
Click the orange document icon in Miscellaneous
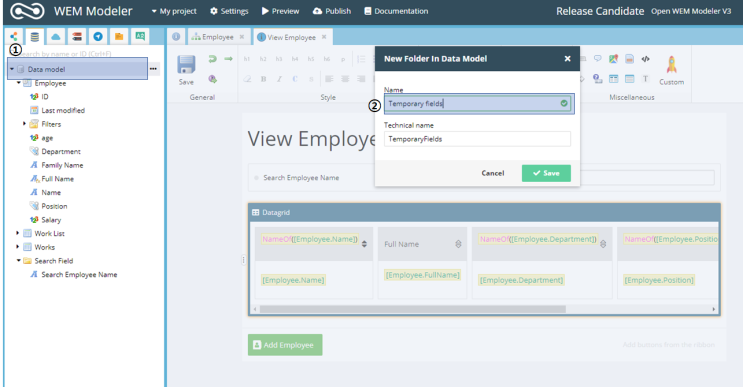(629, 59)
